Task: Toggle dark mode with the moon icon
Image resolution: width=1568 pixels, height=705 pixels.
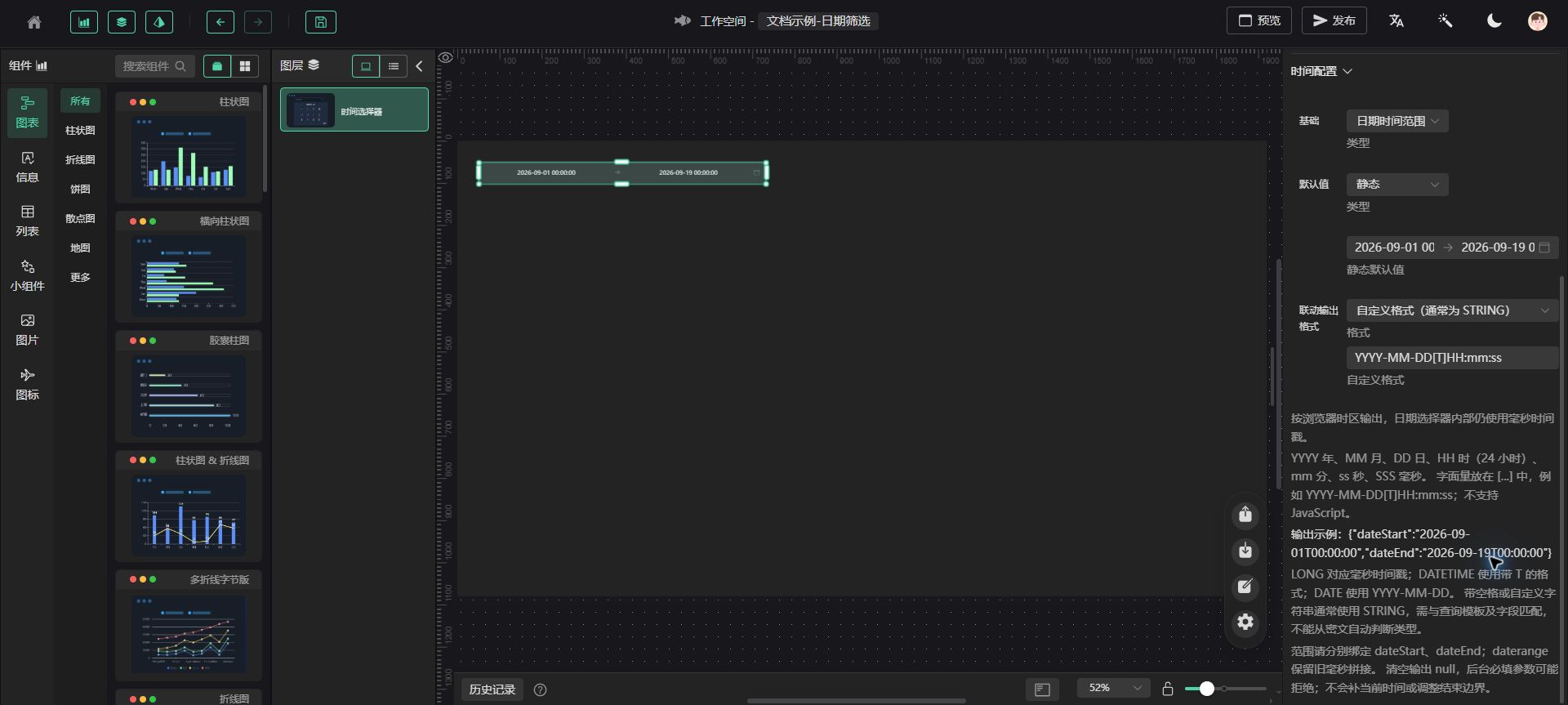Action: [x=1494, y=21]
